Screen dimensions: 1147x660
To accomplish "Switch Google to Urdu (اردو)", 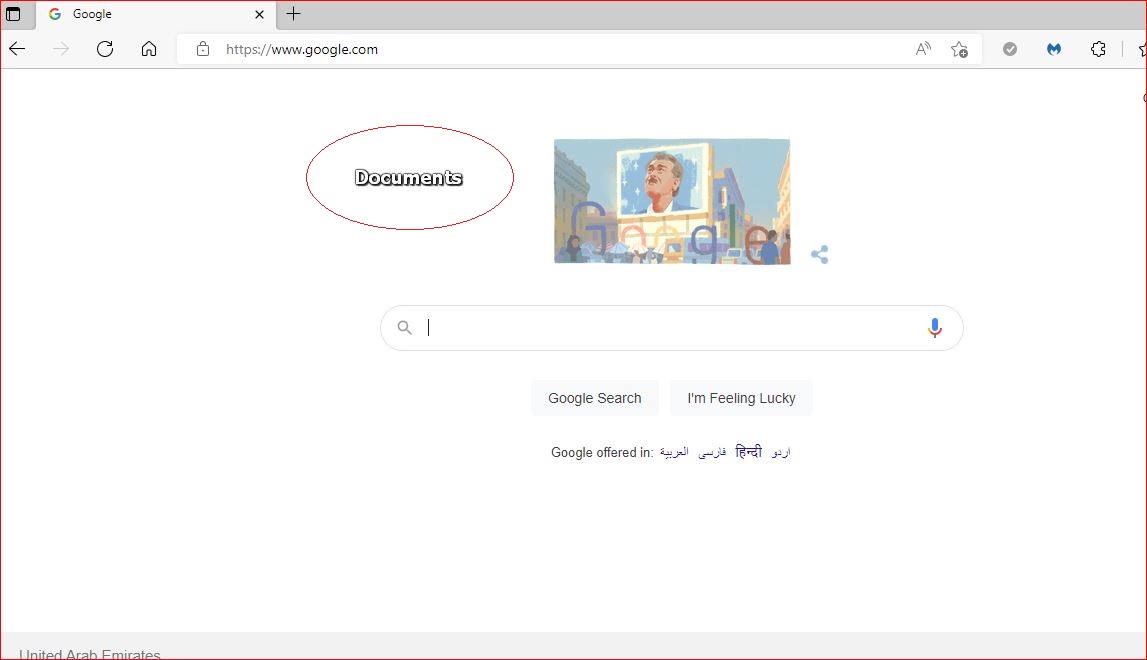I will [781, 452].
